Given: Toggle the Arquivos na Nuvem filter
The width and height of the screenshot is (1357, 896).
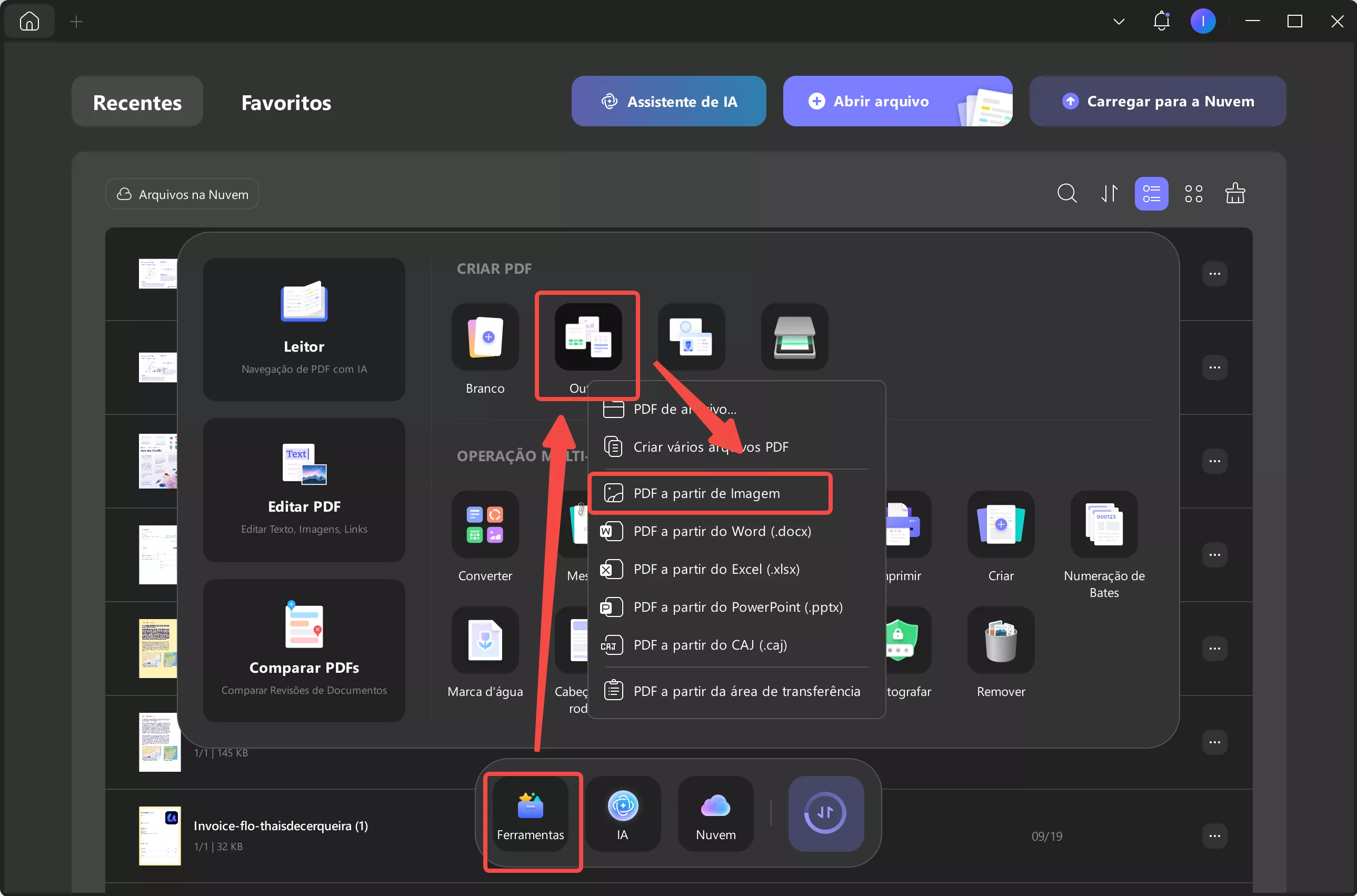Looking at the screenshot, I should (182, 194).
